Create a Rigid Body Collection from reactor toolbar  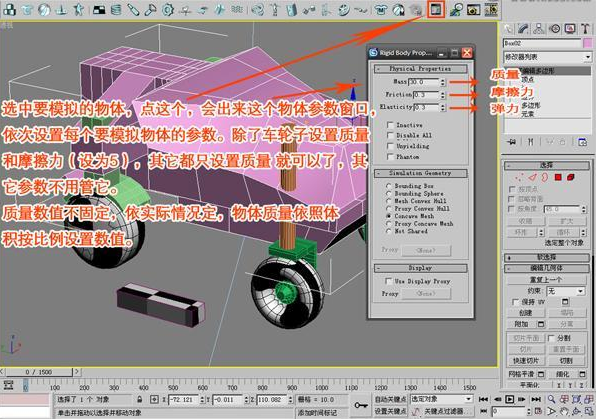click(9, 9)
